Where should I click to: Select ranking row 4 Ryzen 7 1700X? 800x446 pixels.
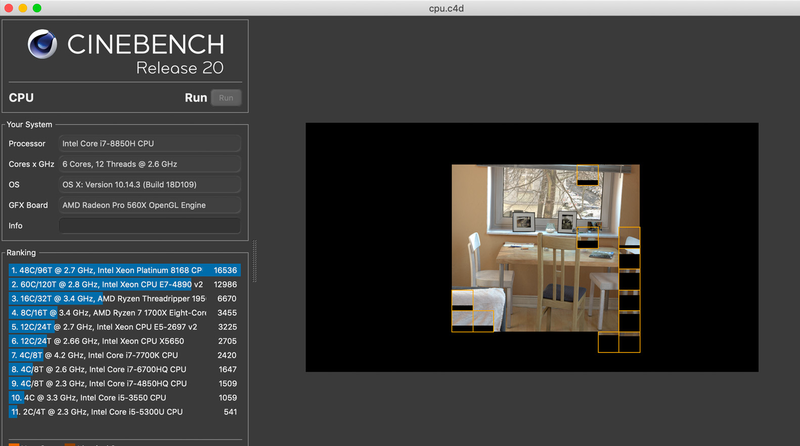pos(124,313)
